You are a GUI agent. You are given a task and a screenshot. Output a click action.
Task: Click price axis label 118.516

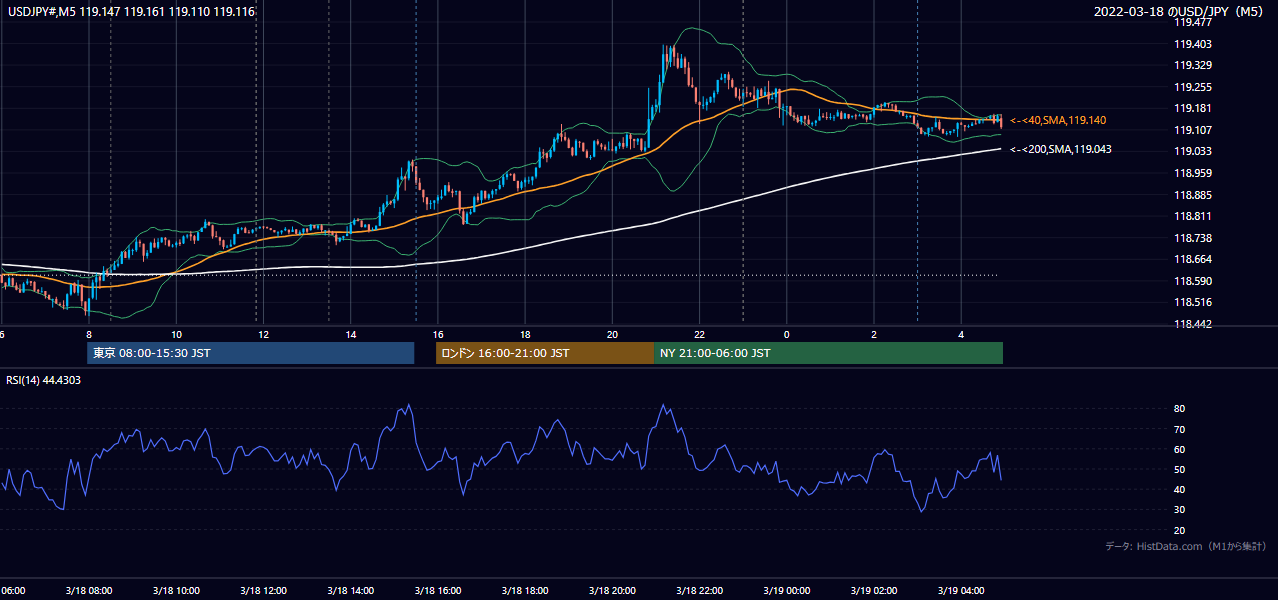pos(1192,302)
